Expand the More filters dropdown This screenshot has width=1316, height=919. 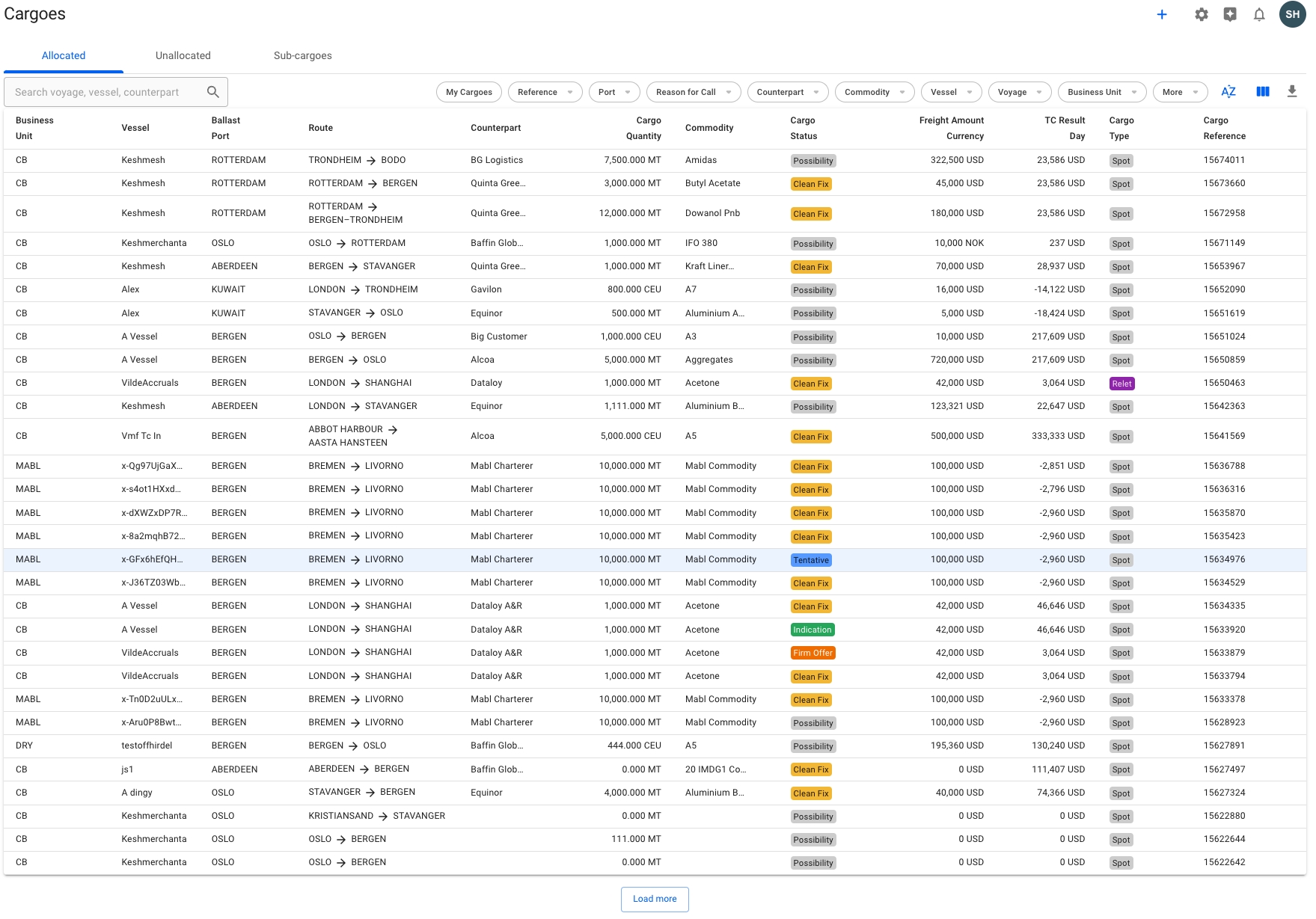[x=1179, y=92]
